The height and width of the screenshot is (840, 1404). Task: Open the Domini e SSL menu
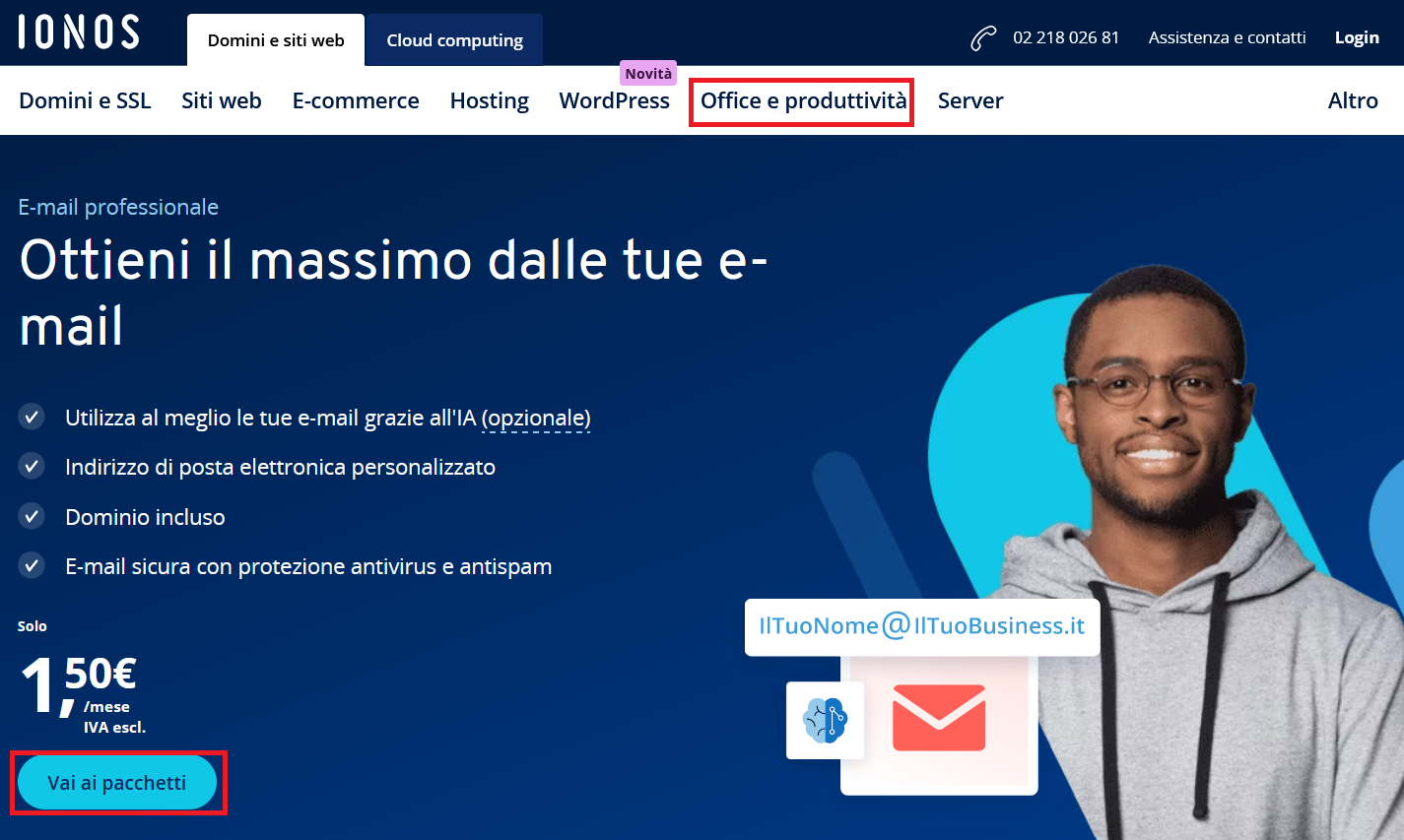point(85,100)
